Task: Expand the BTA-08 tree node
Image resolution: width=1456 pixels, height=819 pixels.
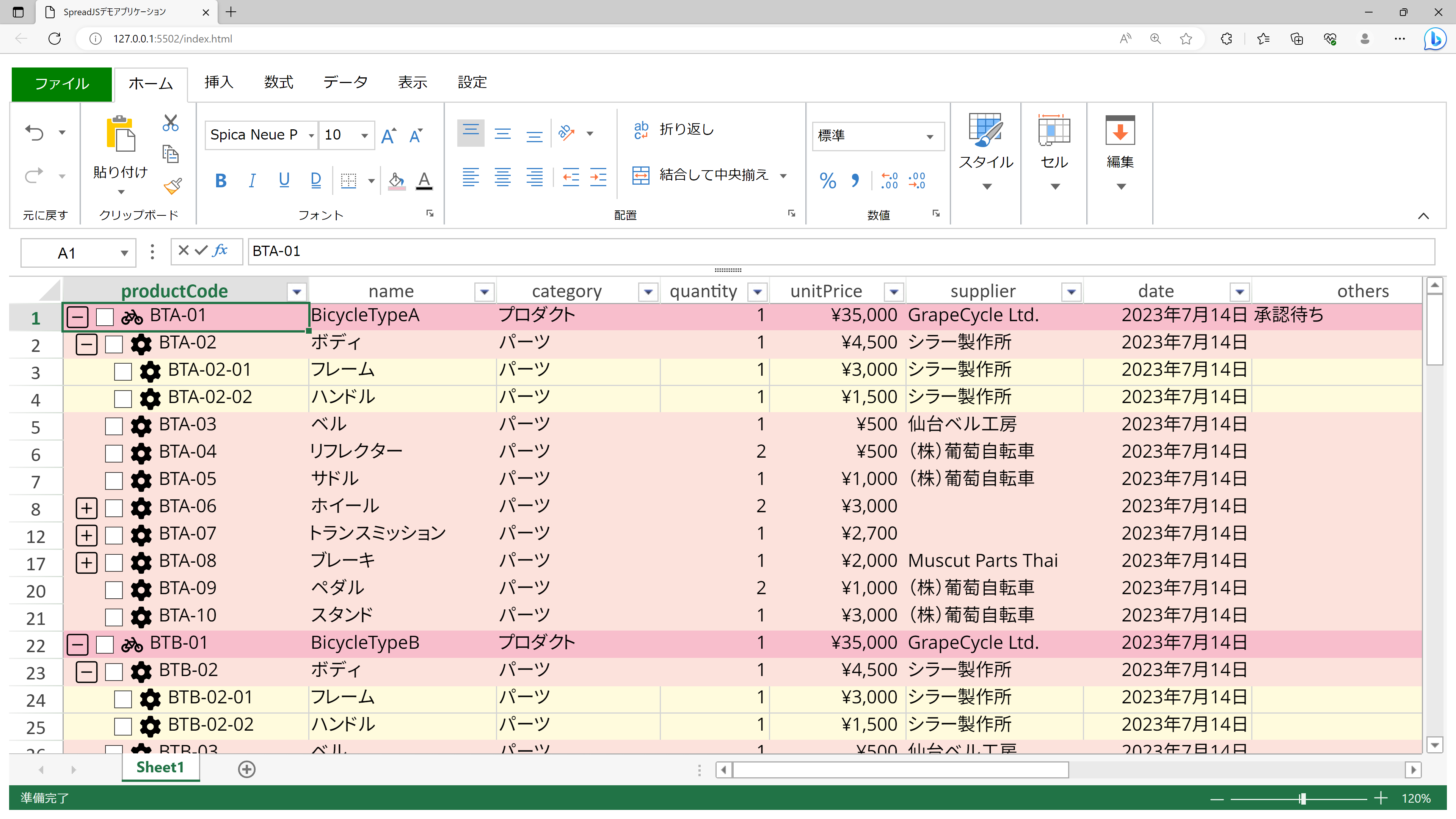Action: [x=86, y=562]
